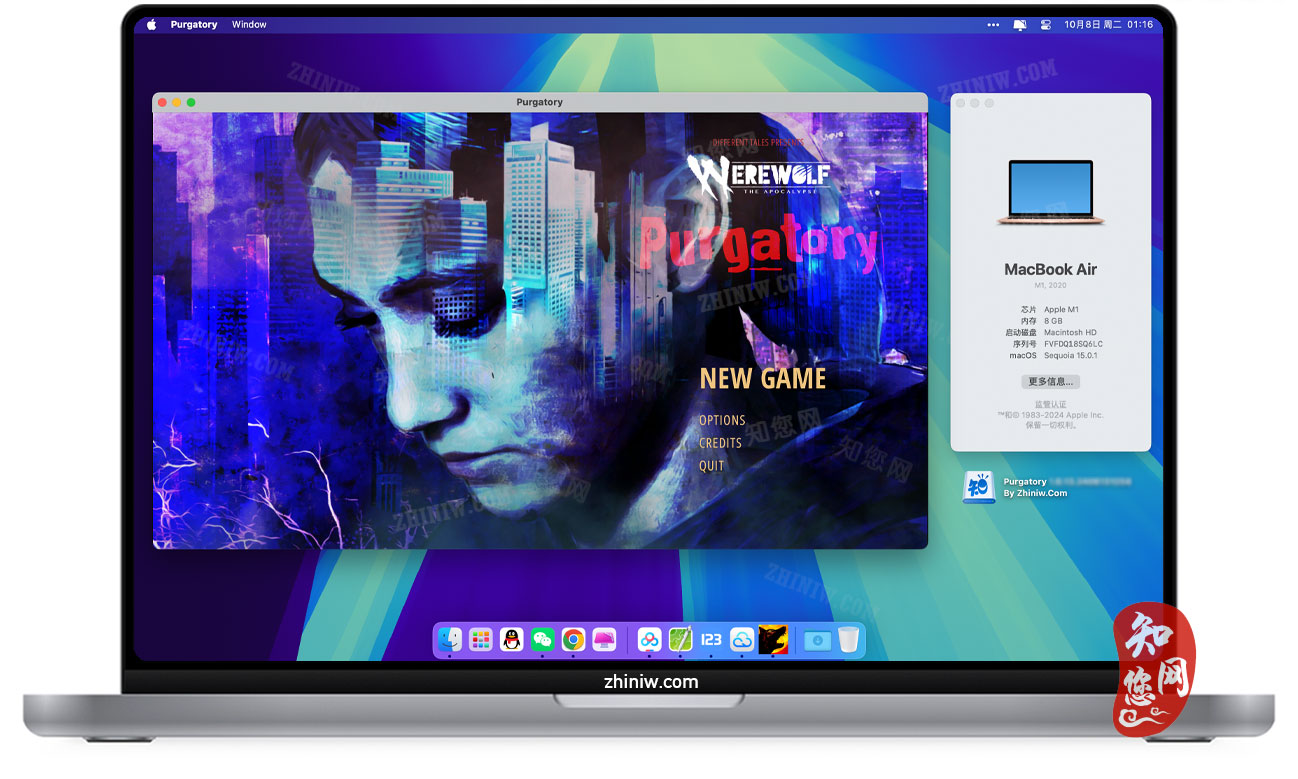Open the Downloads folder in the Dock
The height and width of the screenshot is (779, 1298).
point(817,639)
